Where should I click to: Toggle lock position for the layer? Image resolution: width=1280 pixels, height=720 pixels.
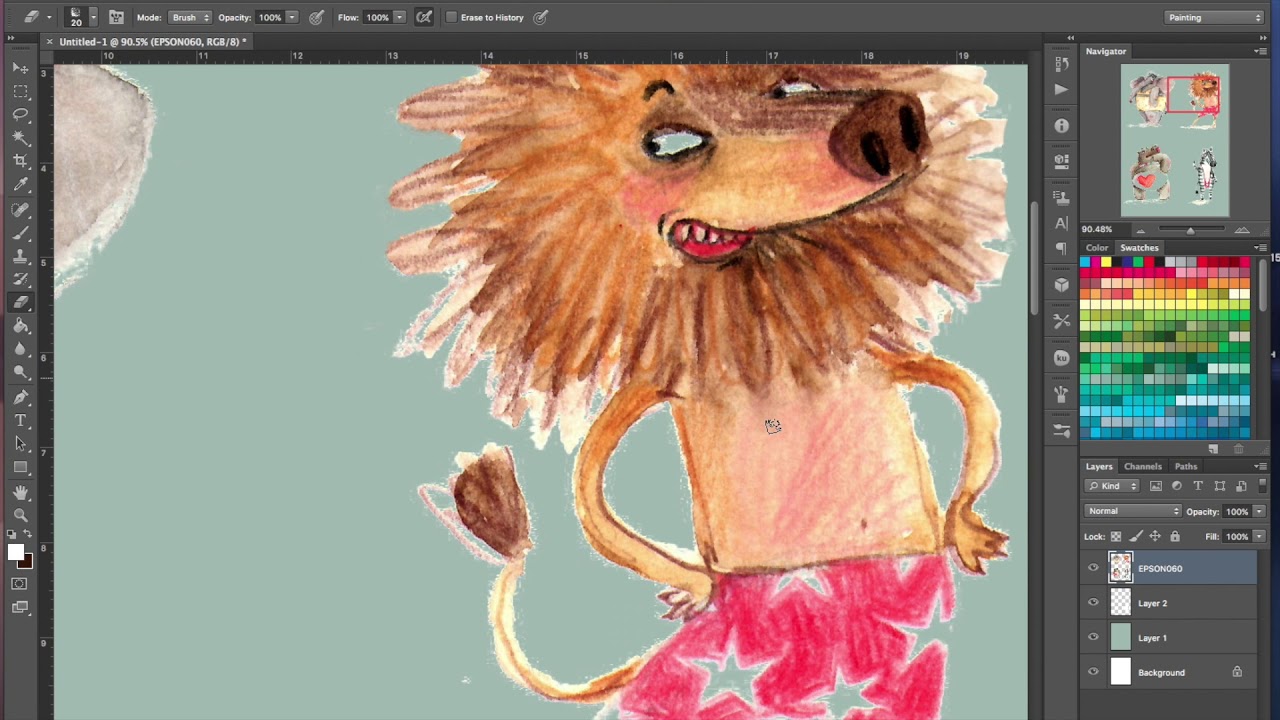tap(1155, 537)
